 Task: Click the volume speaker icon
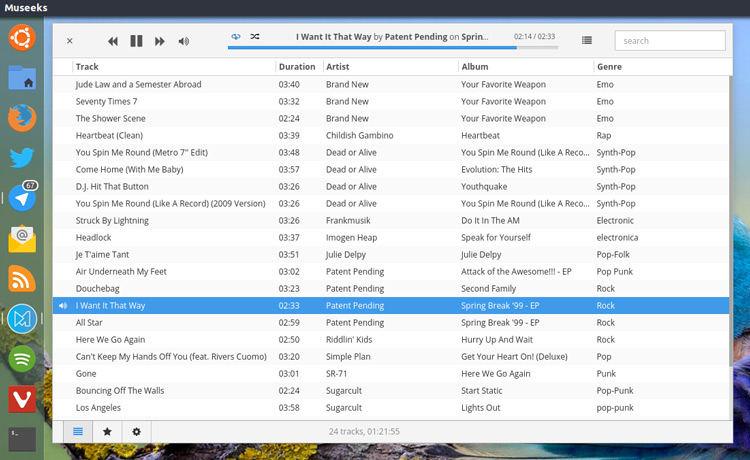coord(183,41)
